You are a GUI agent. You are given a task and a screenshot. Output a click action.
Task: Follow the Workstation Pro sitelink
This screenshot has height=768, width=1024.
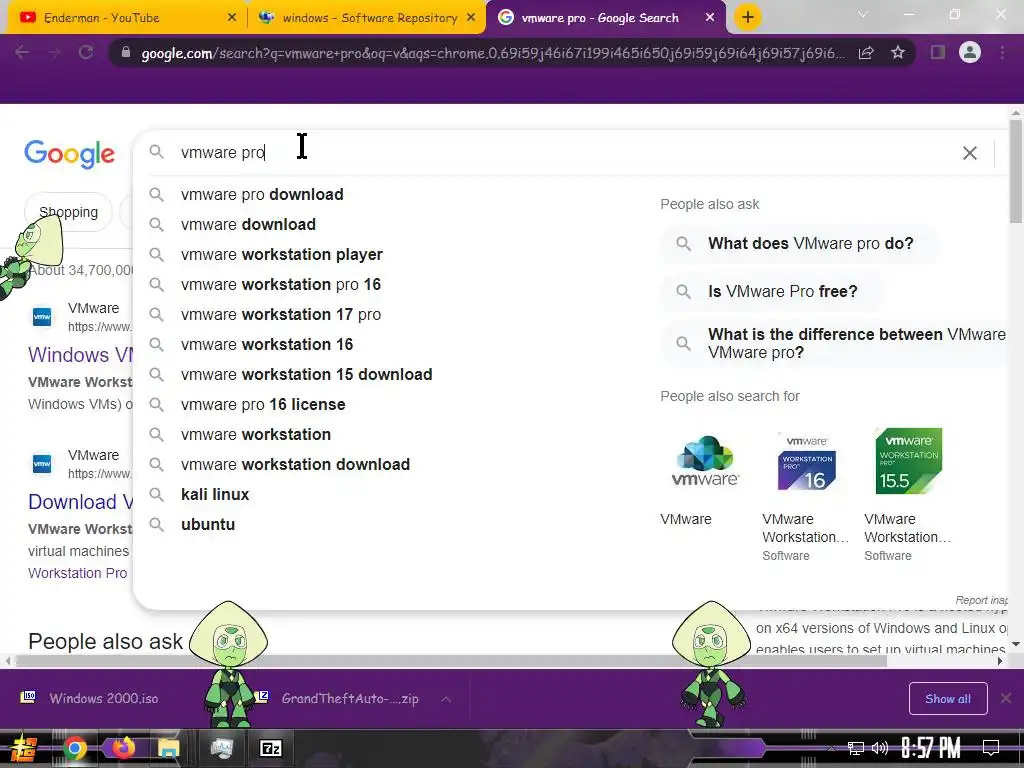(x=77, y=573)
